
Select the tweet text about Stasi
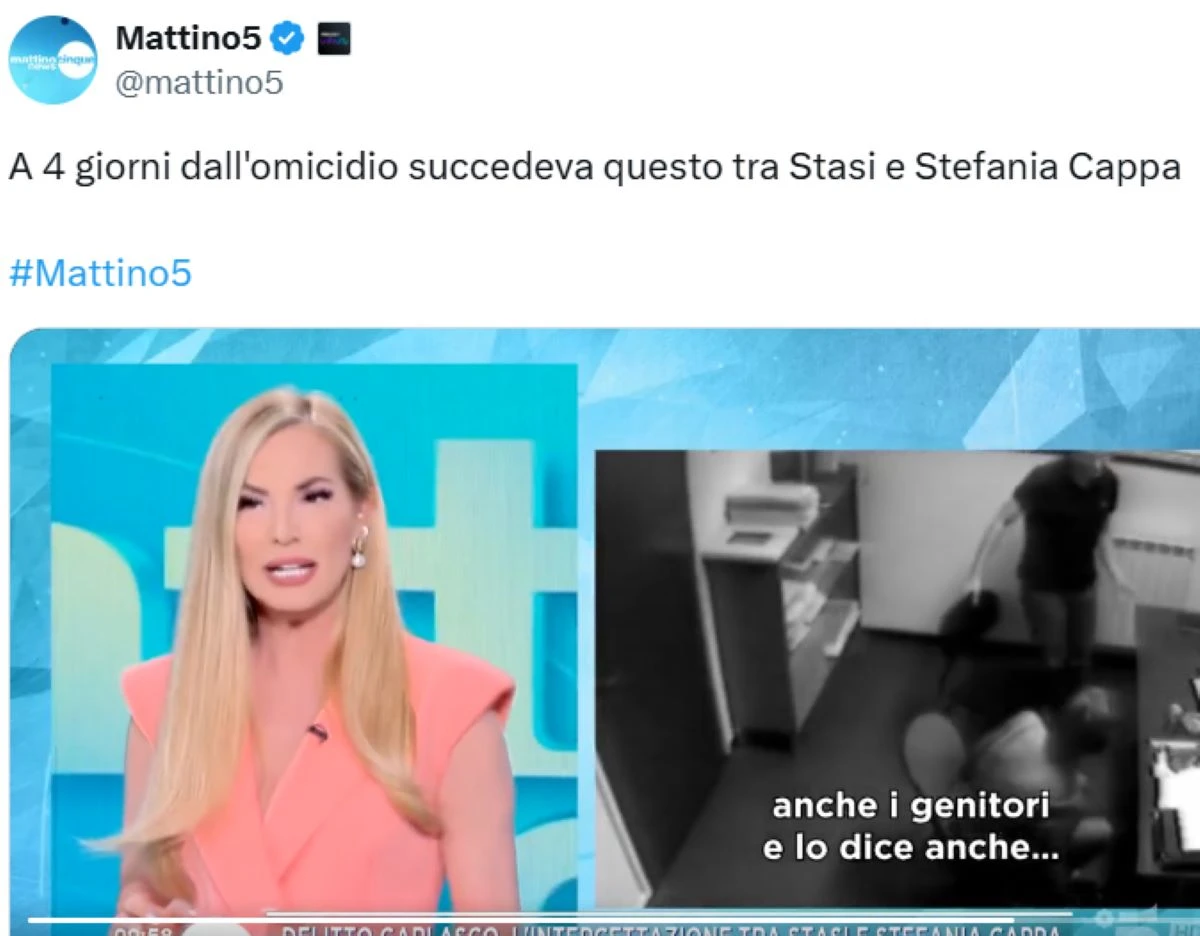(x=595, y=168)
